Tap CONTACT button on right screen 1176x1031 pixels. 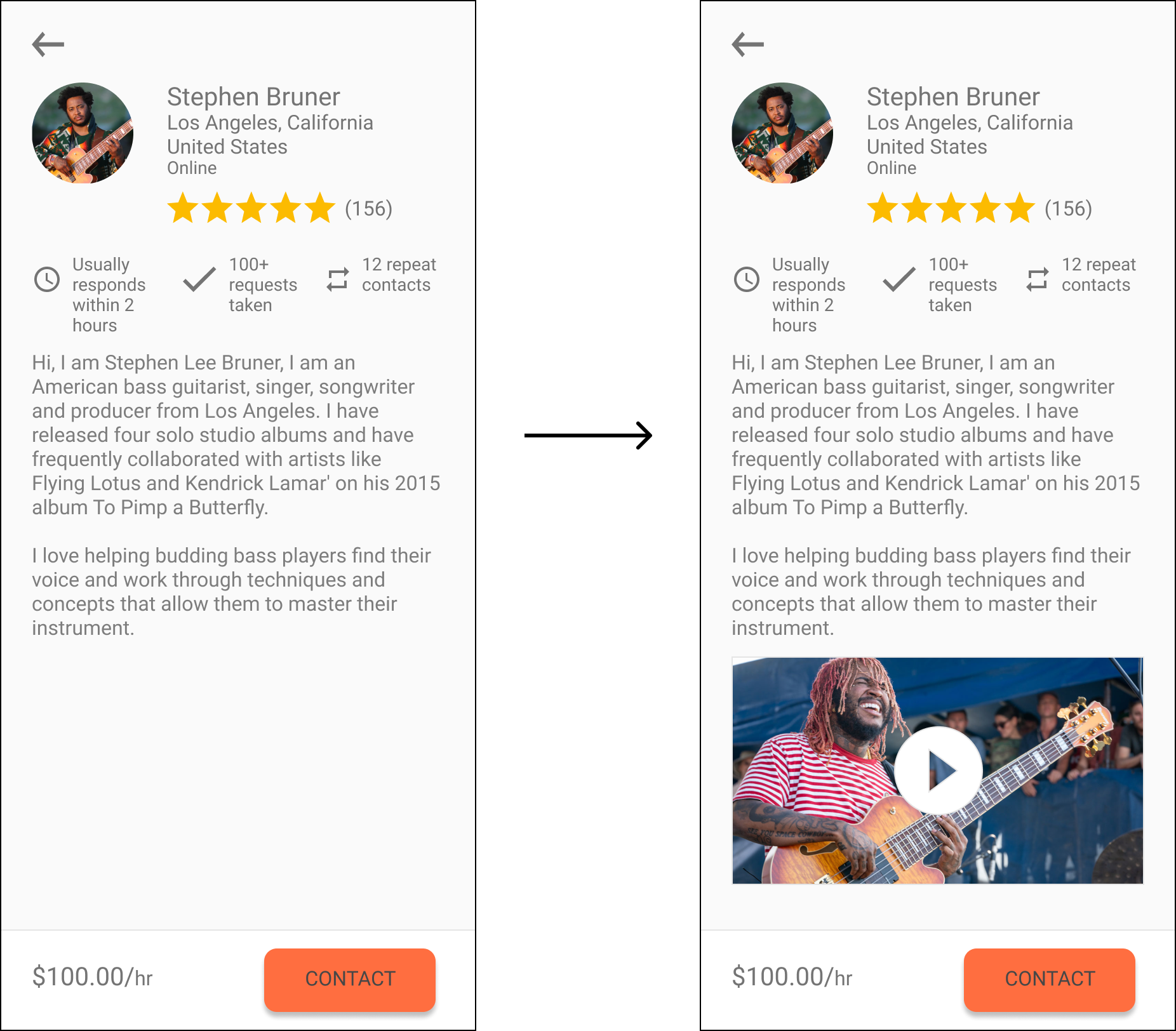tap(1050, 980)
